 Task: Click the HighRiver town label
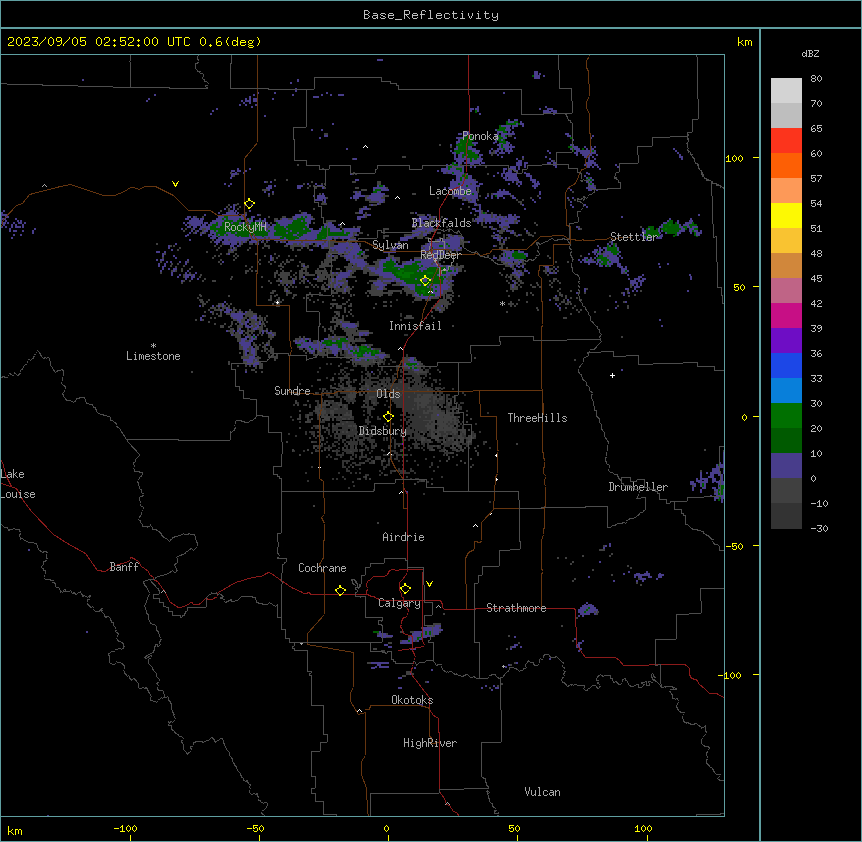pos(430,743)
